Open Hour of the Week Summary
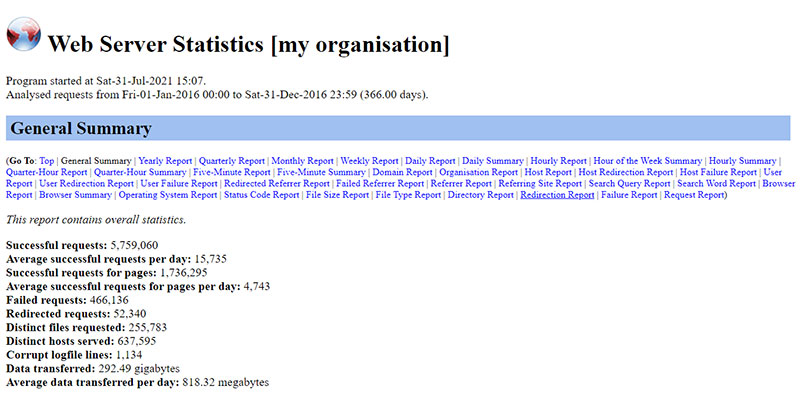 tap(648, 161)
